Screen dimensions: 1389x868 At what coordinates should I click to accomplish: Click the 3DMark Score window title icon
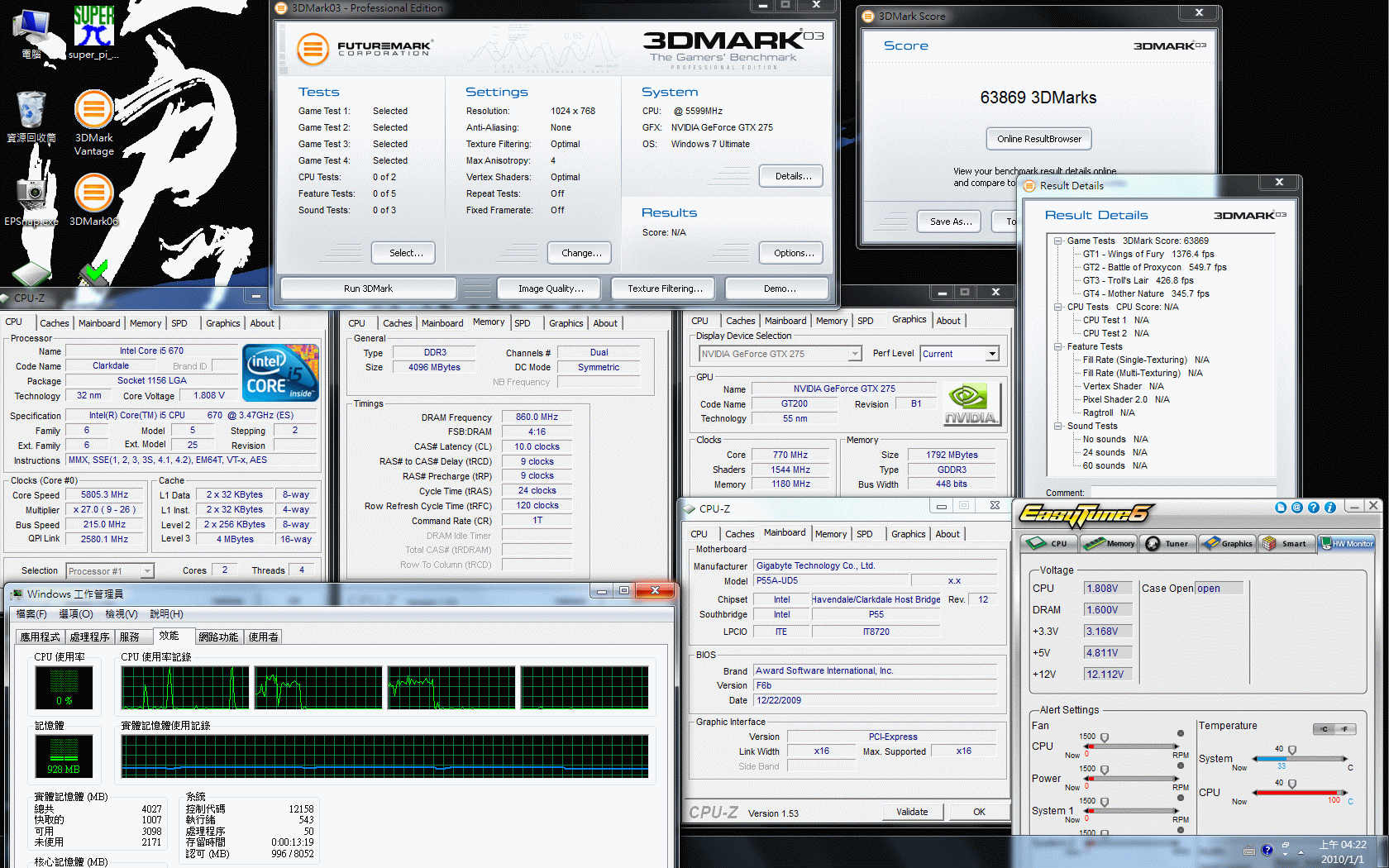tap(868, 16)
